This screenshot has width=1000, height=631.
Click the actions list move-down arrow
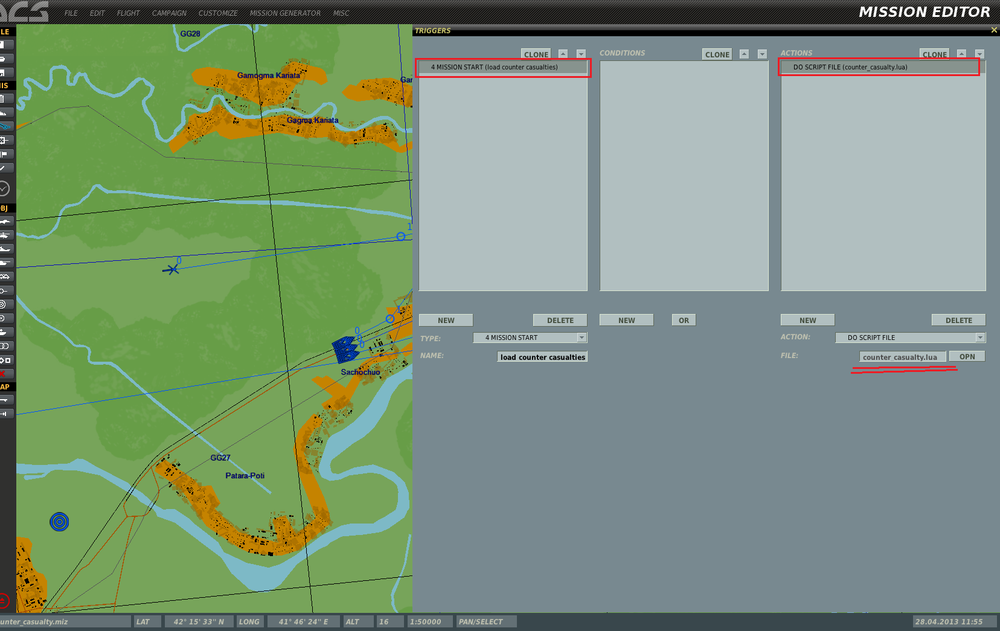pyautogui.click(x=979, y=54)
